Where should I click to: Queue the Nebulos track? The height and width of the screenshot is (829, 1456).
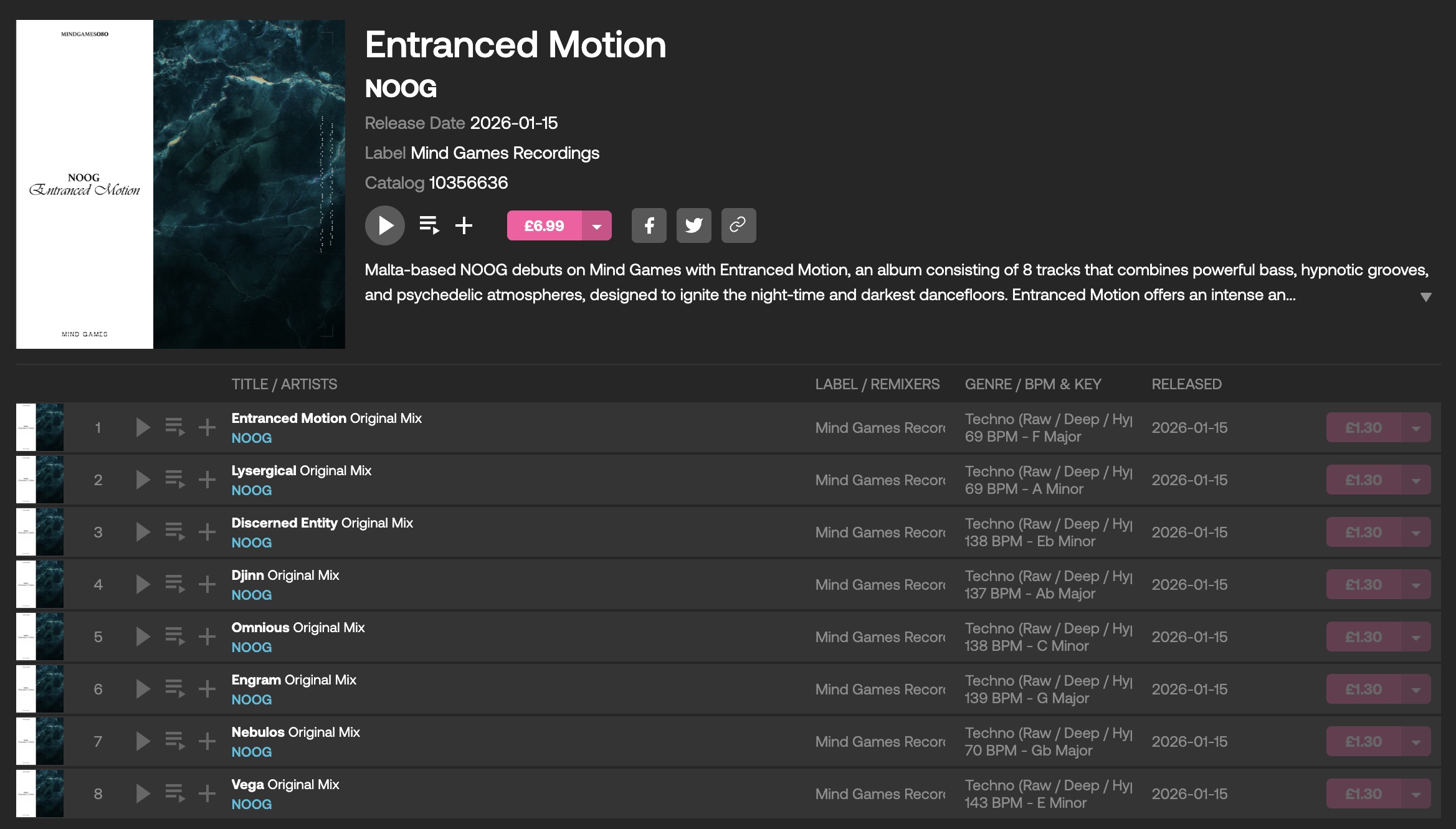pos(175,741)
